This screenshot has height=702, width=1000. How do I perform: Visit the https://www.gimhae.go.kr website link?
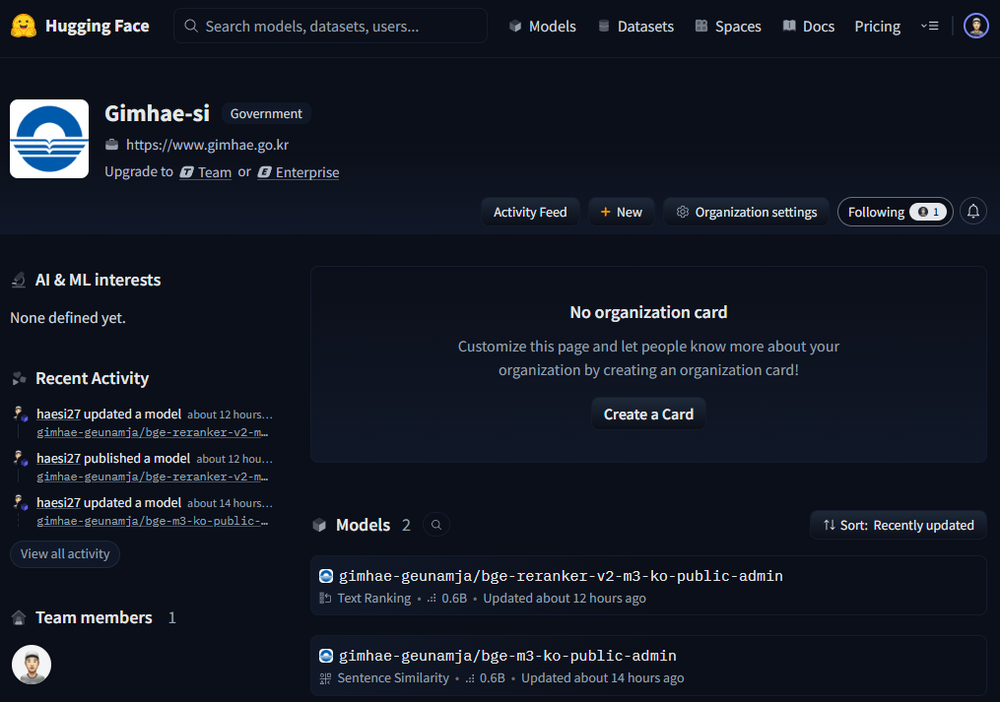coord(207,145)
